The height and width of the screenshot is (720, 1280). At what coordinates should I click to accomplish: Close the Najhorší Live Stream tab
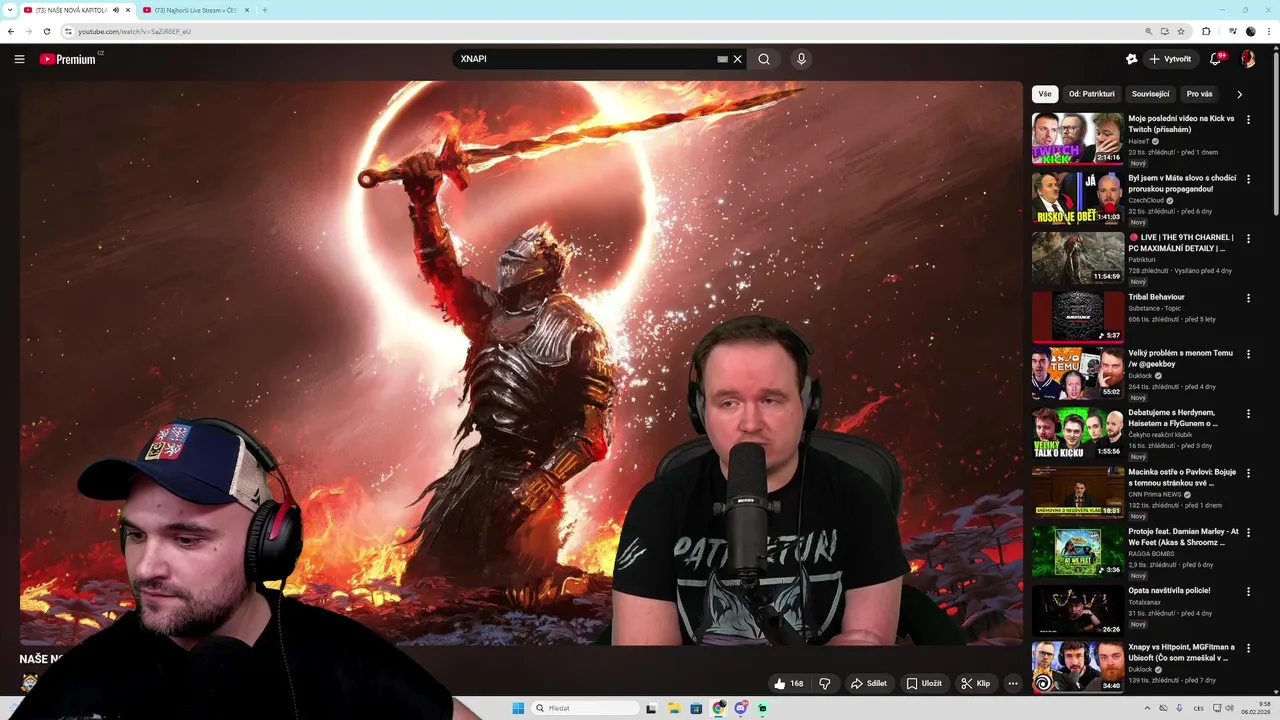(247, 10)
